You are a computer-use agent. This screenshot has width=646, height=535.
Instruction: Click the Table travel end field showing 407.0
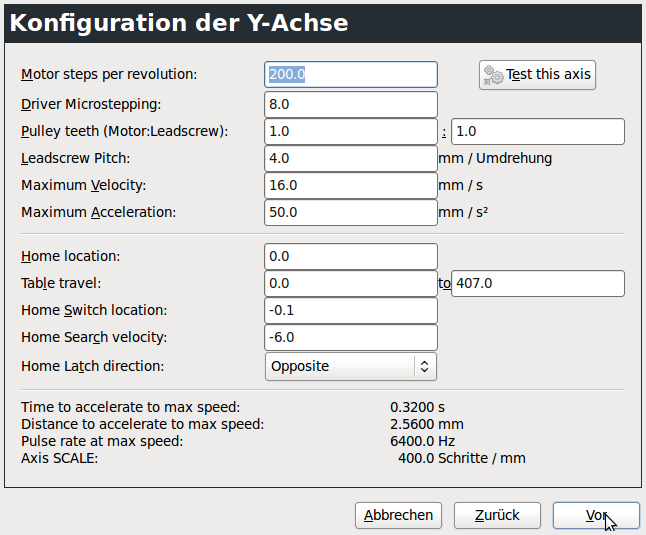click(x=538, y=283)
